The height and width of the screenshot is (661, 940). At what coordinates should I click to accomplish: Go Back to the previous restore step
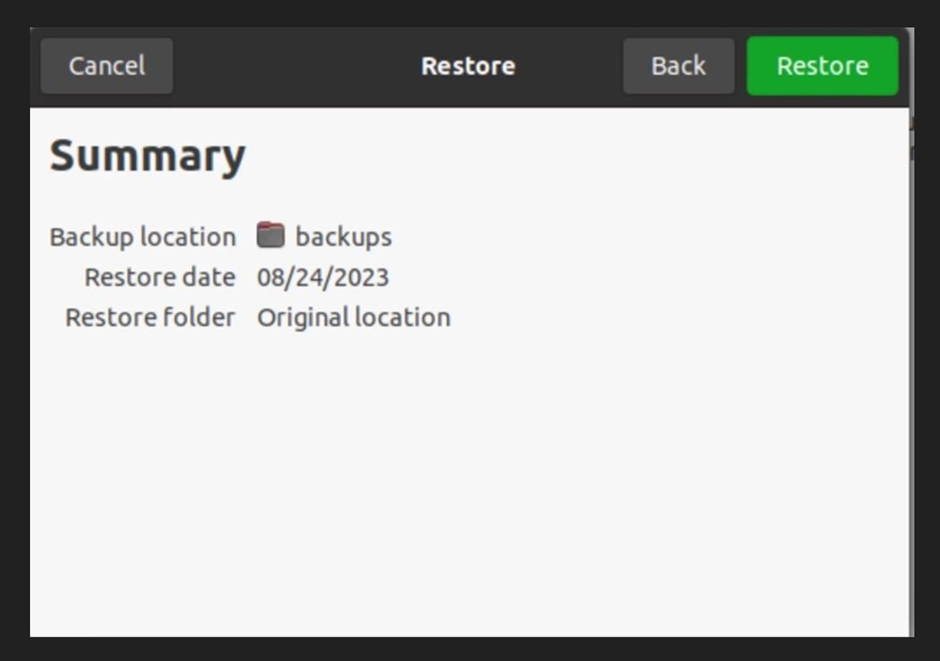[x=679, y=65]
